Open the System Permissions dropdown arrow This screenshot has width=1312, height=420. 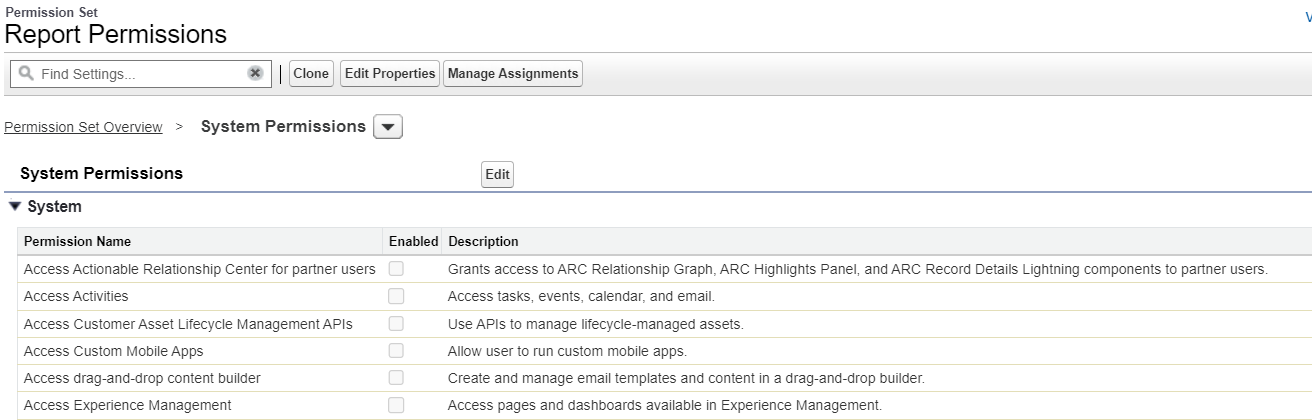[387, 128]
